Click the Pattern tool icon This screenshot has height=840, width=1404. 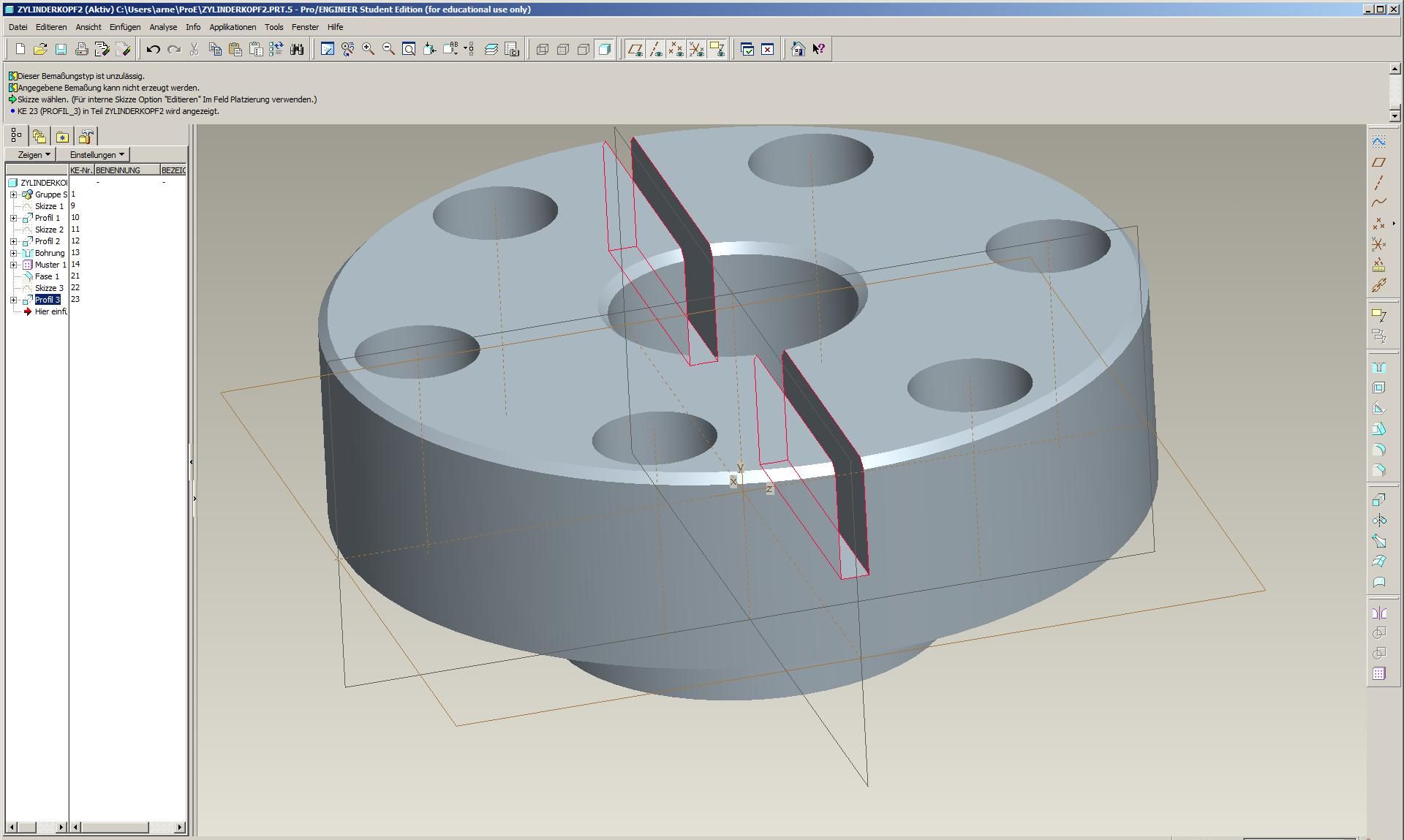click(1379, 674)
